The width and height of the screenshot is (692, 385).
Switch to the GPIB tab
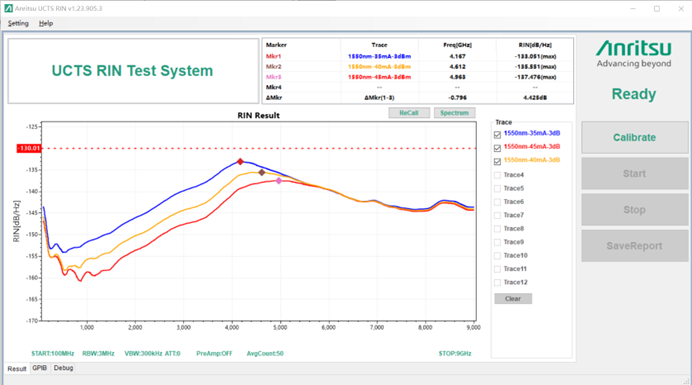[39, 368]
